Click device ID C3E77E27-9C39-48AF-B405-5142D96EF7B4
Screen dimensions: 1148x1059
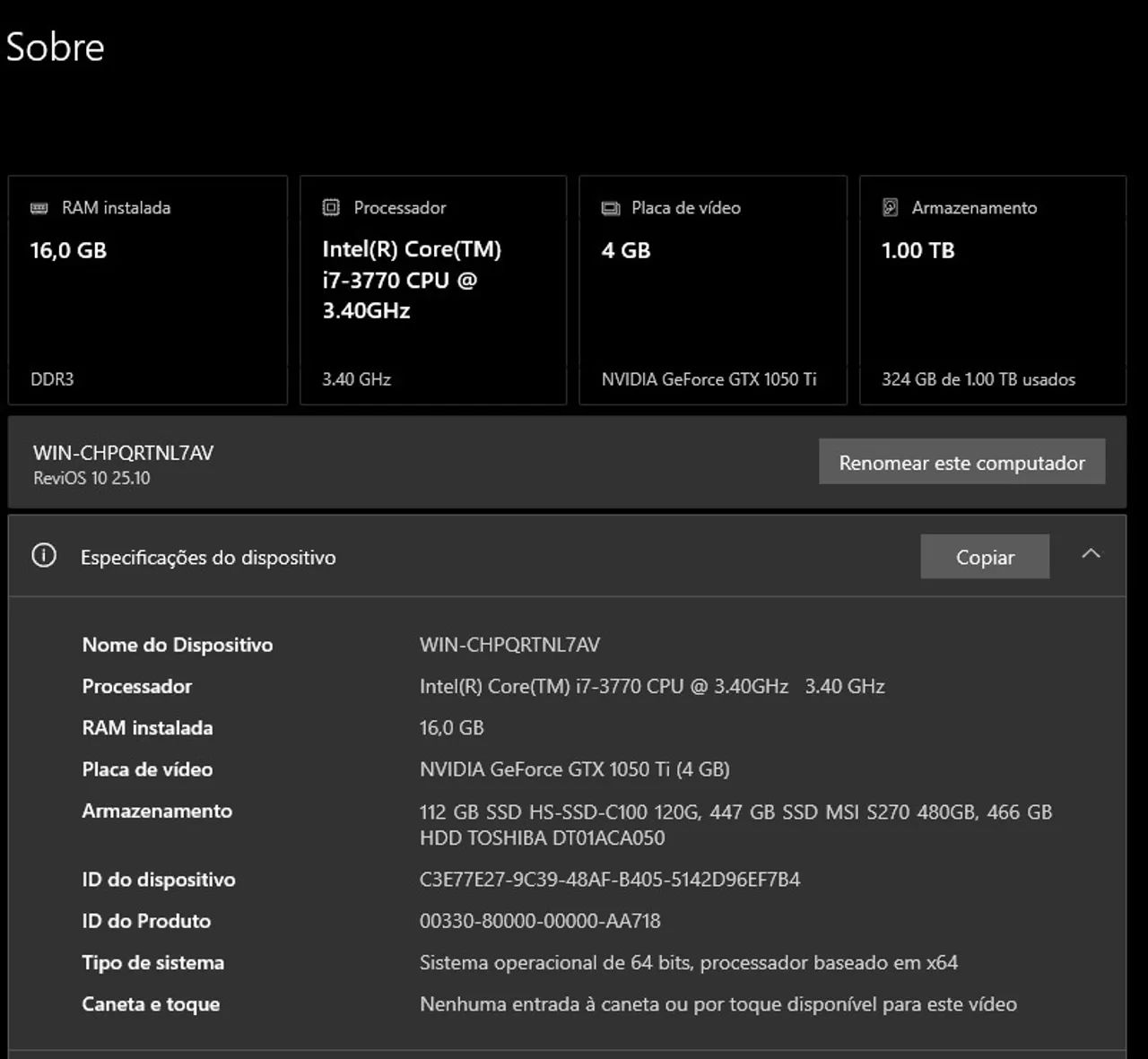tap(610, 880)
